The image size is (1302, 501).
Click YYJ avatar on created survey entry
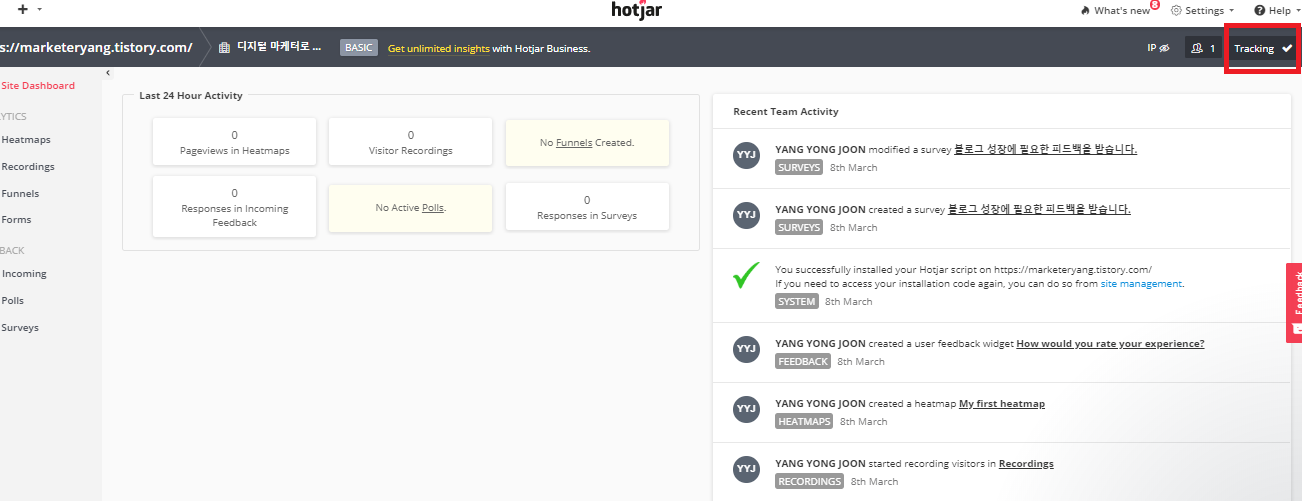[x=747, y=214]
